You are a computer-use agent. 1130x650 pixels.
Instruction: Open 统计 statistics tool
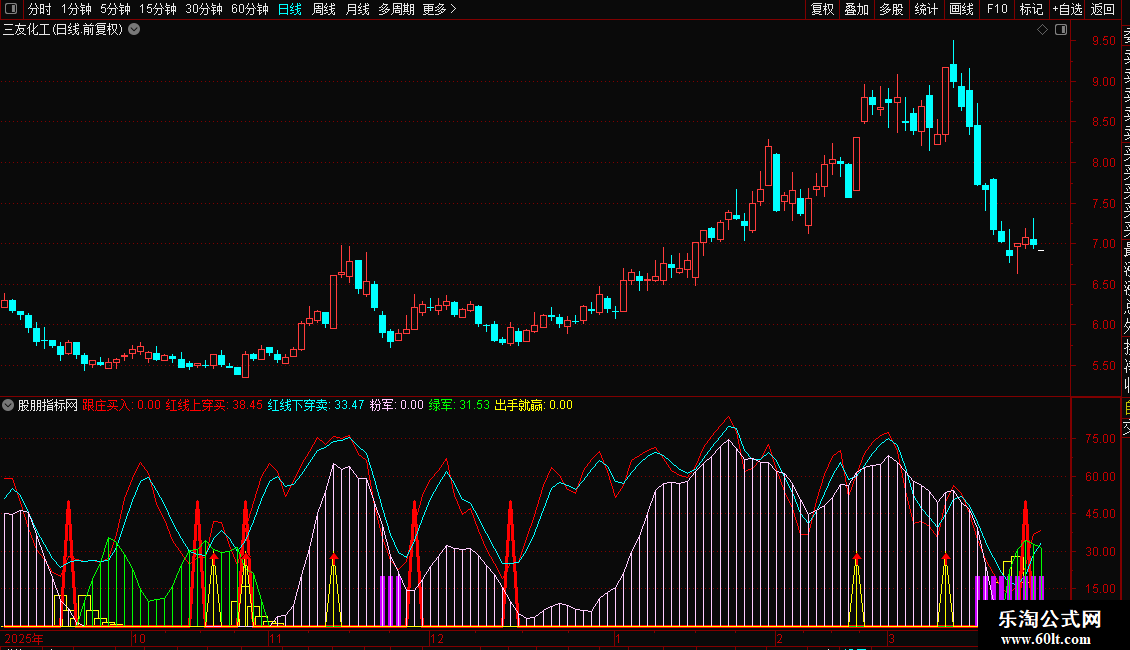point(926,9)
